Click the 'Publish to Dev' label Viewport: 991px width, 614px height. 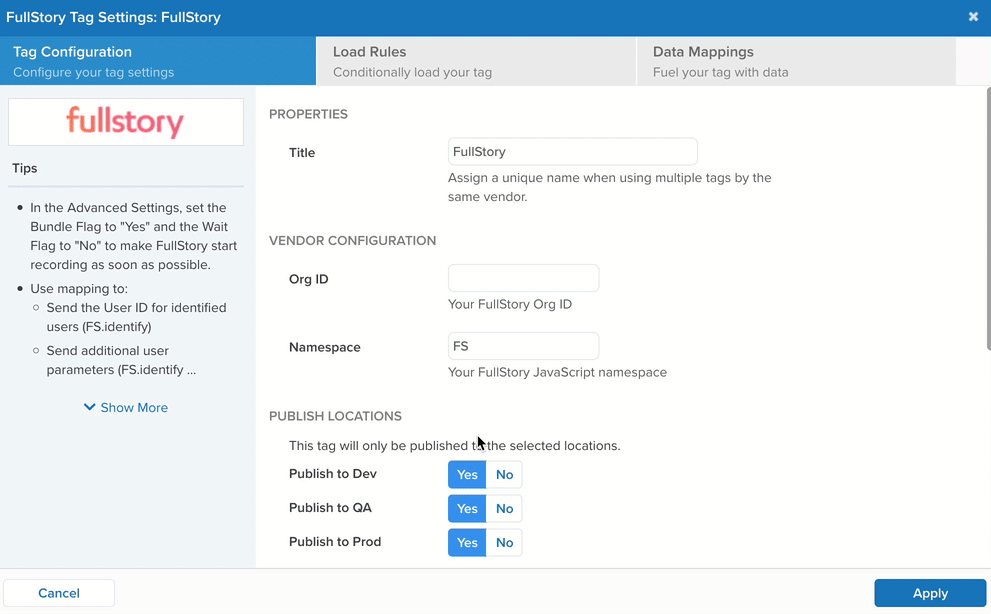point(333,474)
